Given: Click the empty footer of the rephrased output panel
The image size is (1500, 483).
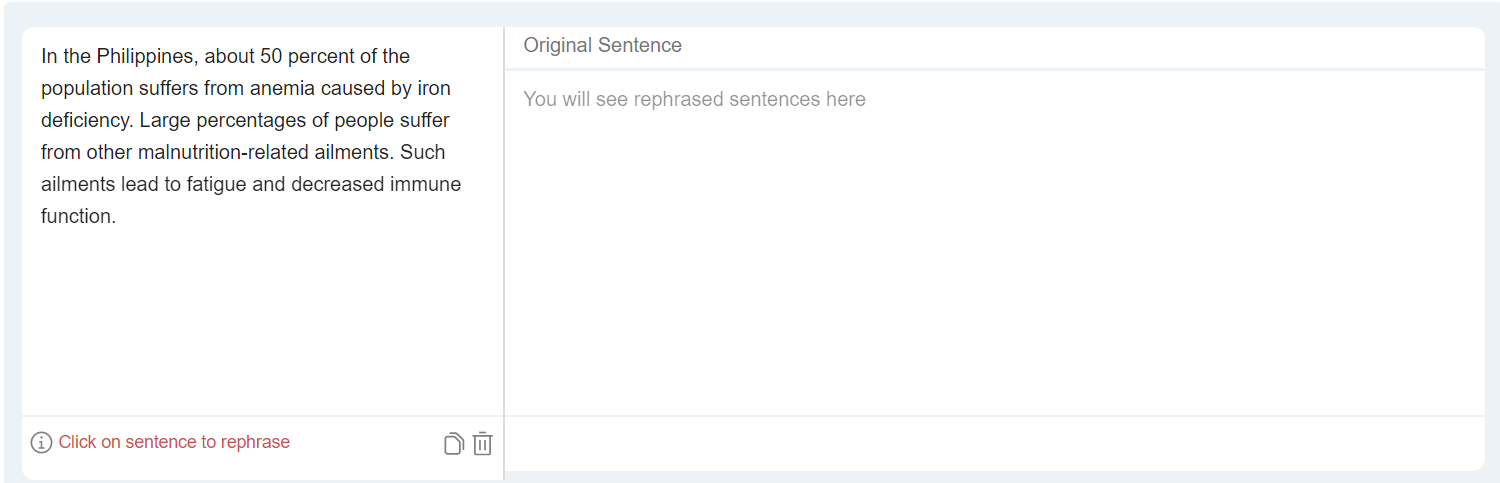Looking at the screenshot, I should tap(994, 443).
